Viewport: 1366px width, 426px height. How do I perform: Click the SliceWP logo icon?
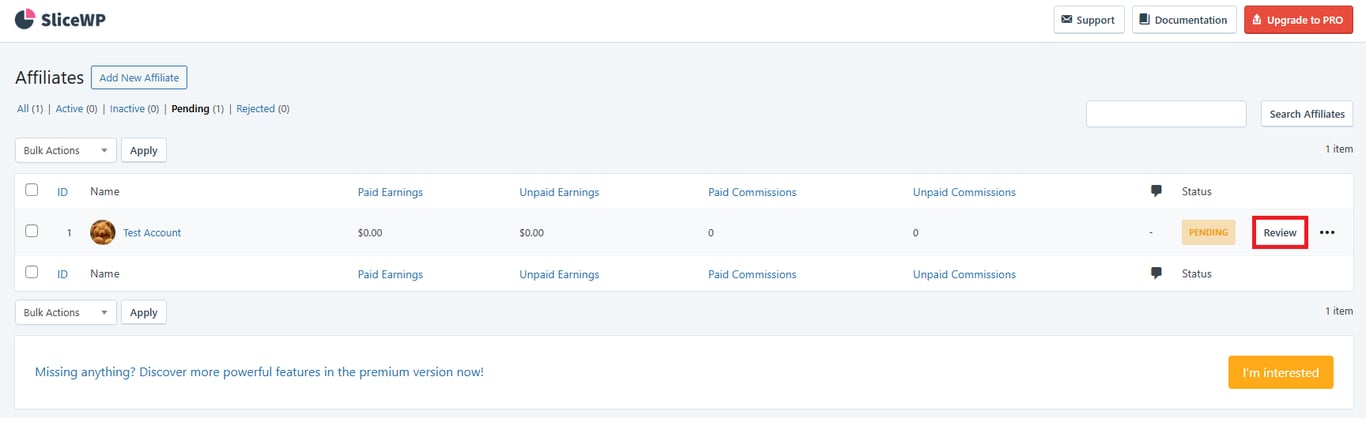tap(25, 19)
